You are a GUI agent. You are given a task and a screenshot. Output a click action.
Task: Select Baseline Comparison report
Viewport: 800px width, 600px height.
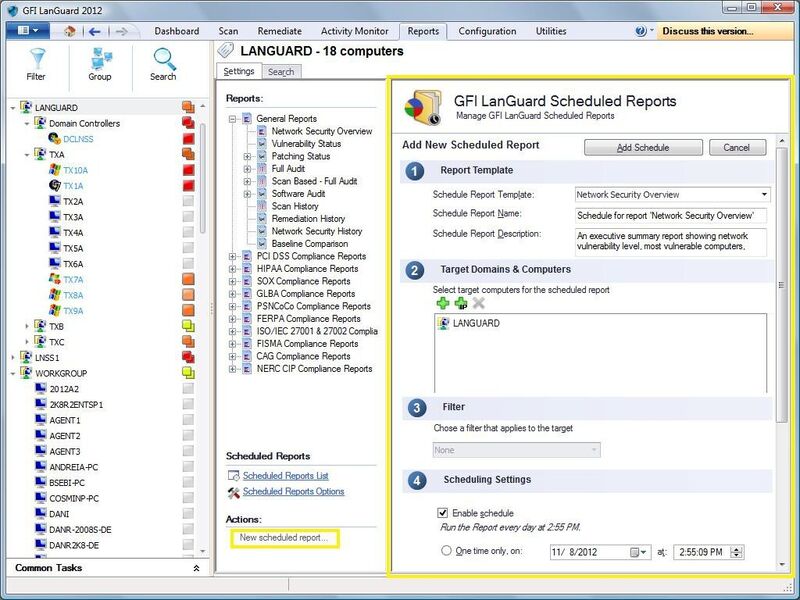point(309,244)
